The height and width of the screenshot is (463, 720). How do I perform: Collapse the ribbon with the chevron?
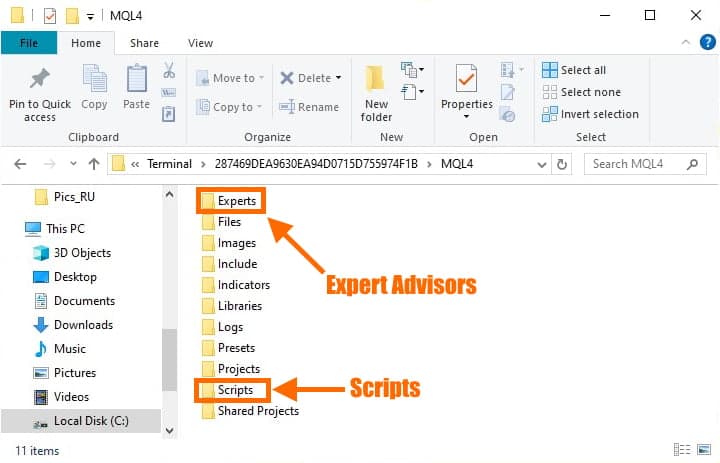686,42
